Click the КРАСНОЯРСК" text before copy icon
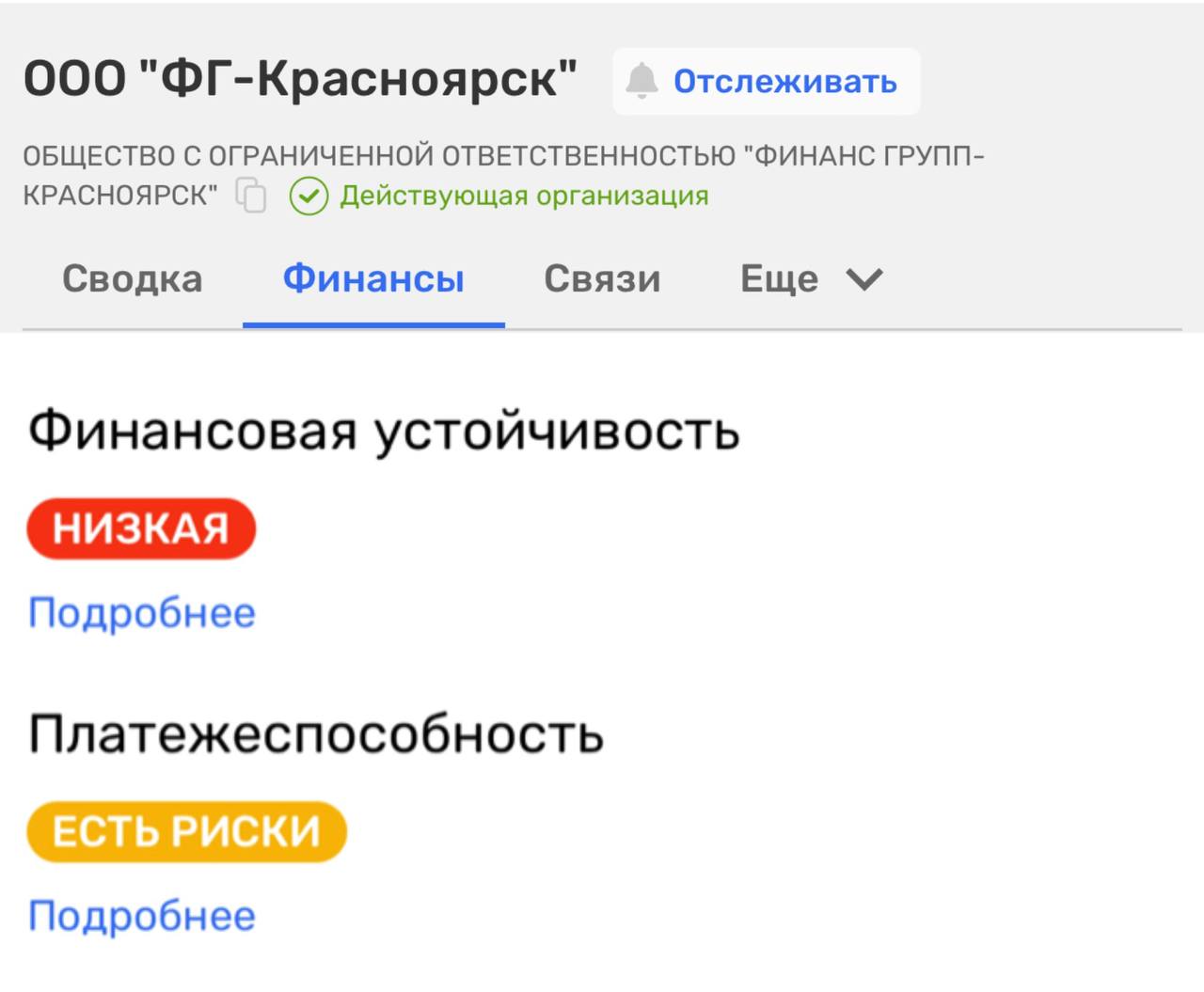This screenshot has width=1204, height=992. [120, 196]
